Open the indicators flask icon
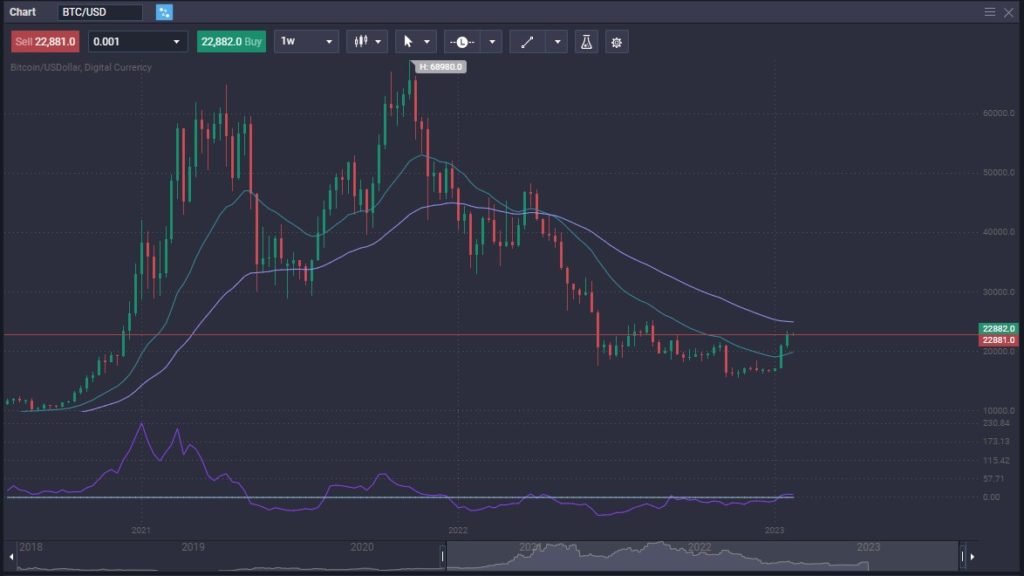The width and height of the screenshot is (1024, 576). (x=586, y=41)
